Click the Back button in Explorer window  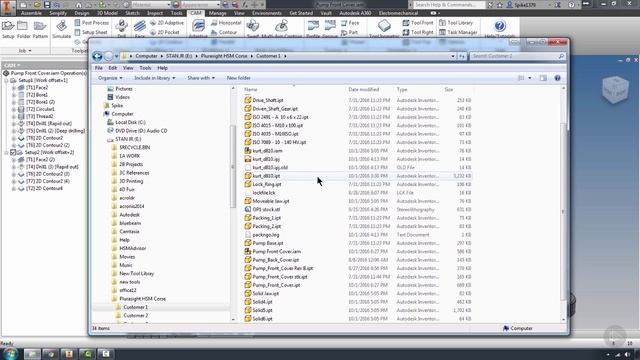pyautogui.click(x=97, y=56)
